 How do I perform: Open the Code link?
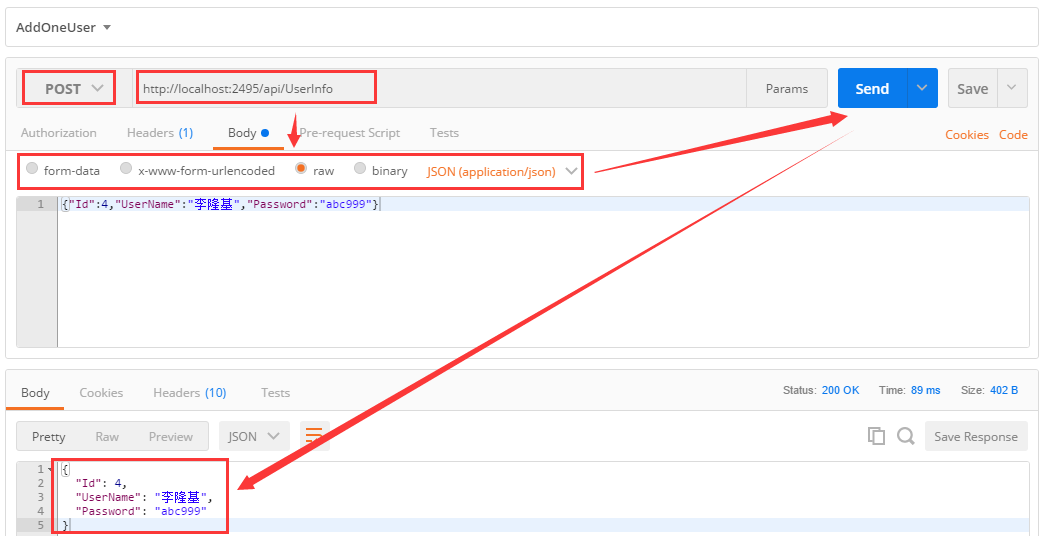pyautogui.click(x=1013, y=135)
